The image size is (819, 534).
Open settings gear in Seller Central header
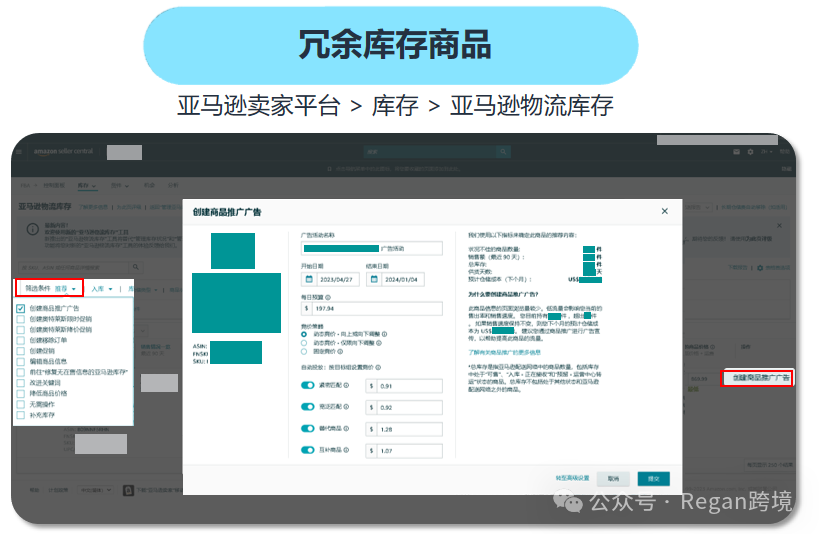(751, 152)
